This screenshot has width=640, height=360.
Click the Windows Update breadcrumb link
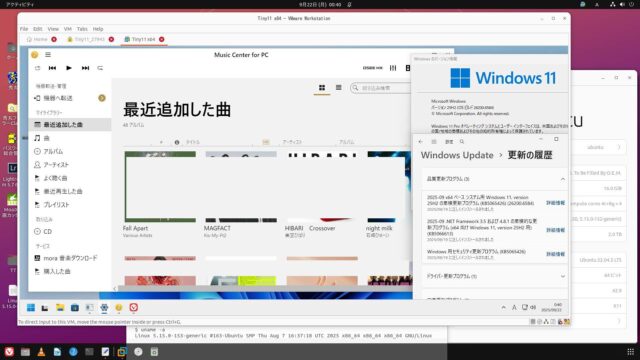click(457, 155)
